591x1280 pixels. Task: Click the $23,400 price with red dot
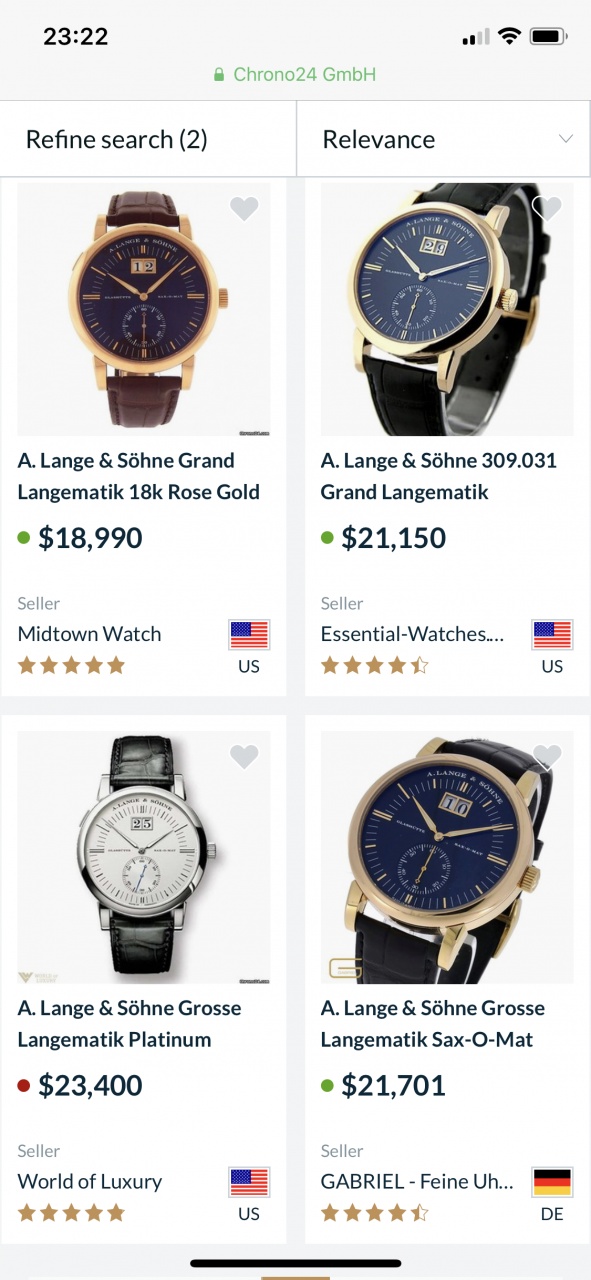coord(80,1086)
